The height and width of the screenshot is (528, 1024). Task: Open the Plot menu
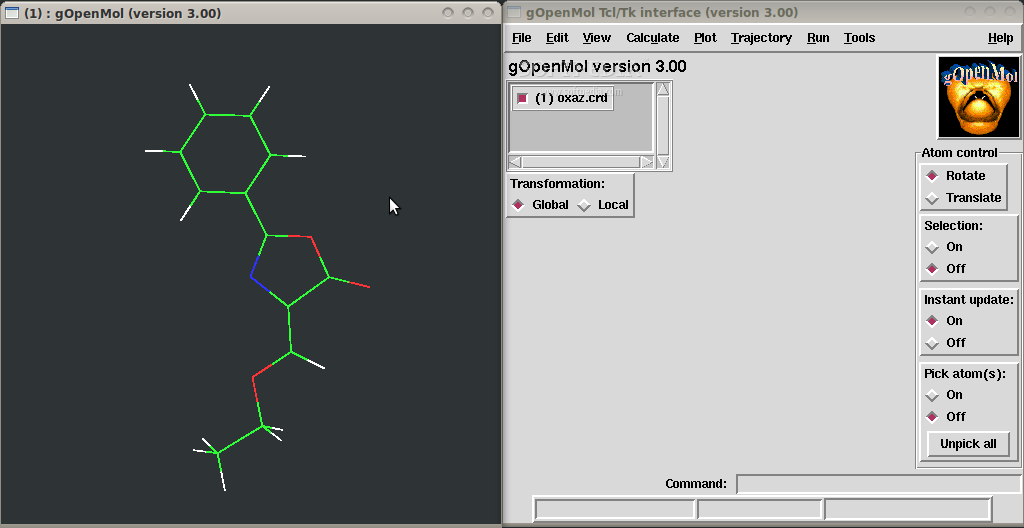click(x=705, y=38)
